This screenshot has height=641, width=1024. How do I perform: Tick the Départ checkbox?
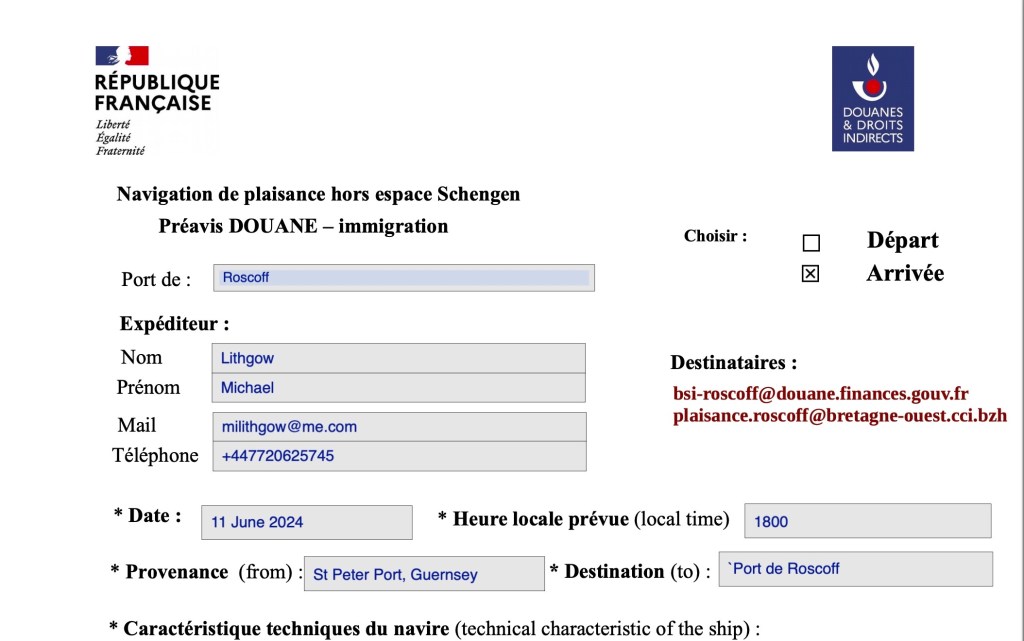(811, 243)
